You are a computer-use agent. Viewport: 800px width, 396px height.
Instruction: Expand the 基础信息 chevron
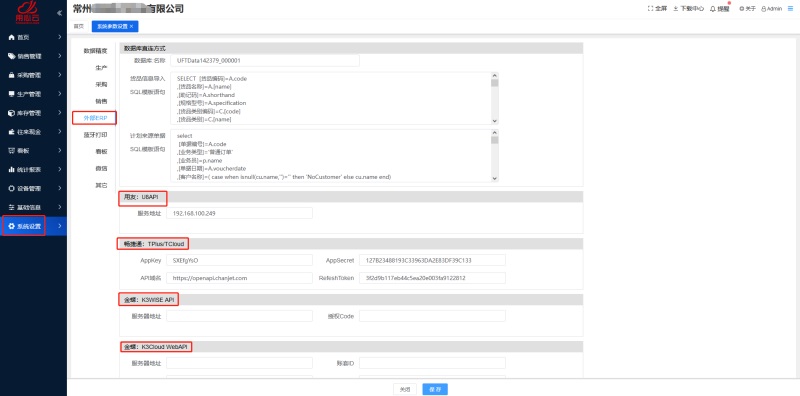(x=60, y=207)
